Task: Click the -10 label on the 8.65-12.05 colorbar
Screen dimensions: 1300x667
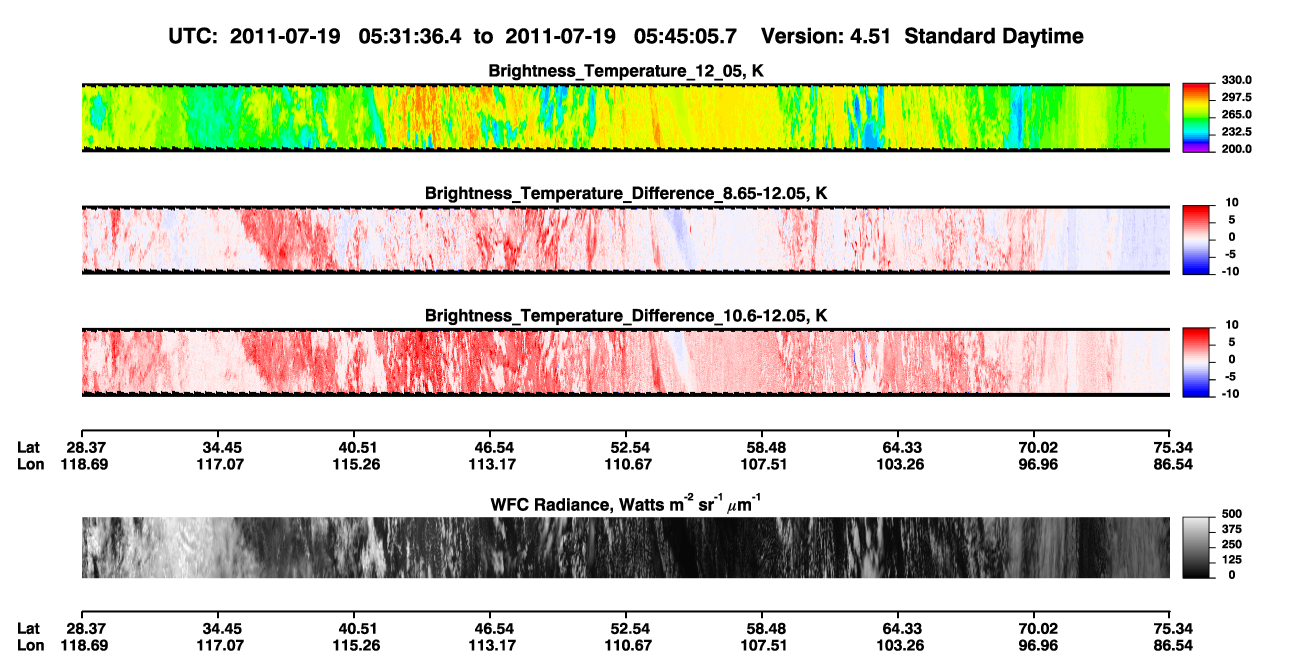Action: click(x=1230, y=271)
